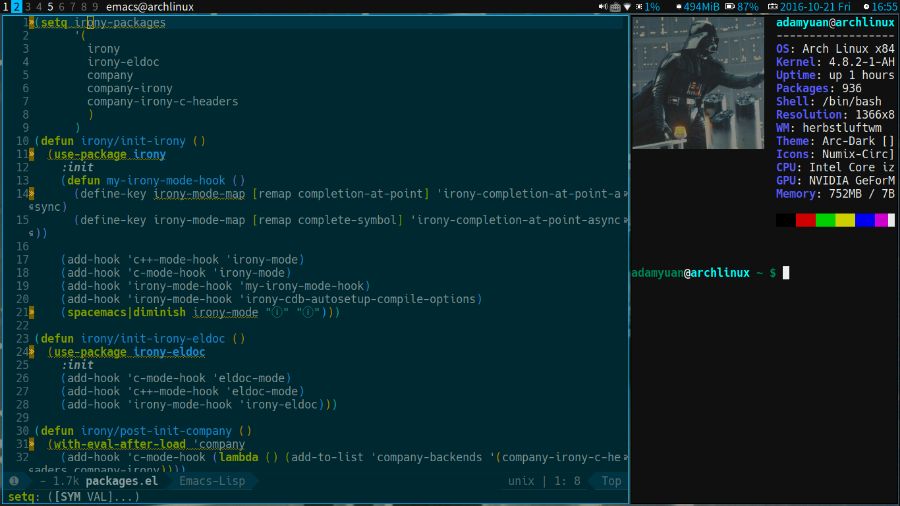
Task: Click 'with-eval-after-load' on line 31
Action: (x=120, y=445)
